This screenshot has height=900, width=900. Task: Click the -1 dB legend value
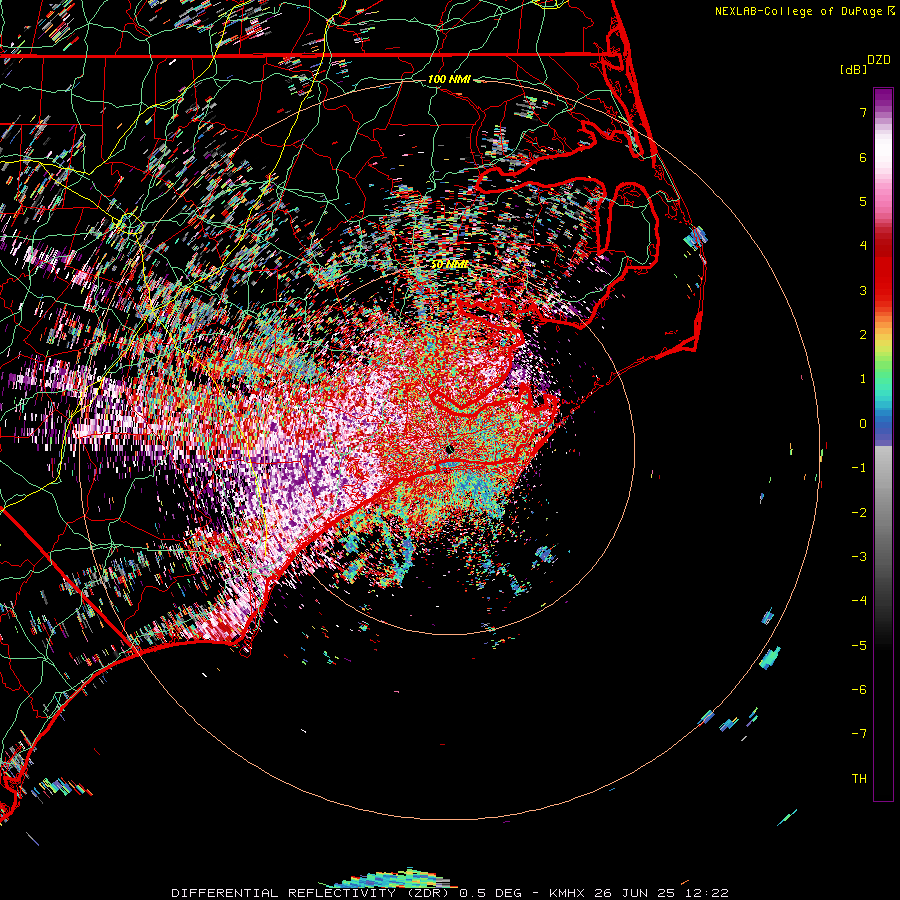(x=859, y=468)
